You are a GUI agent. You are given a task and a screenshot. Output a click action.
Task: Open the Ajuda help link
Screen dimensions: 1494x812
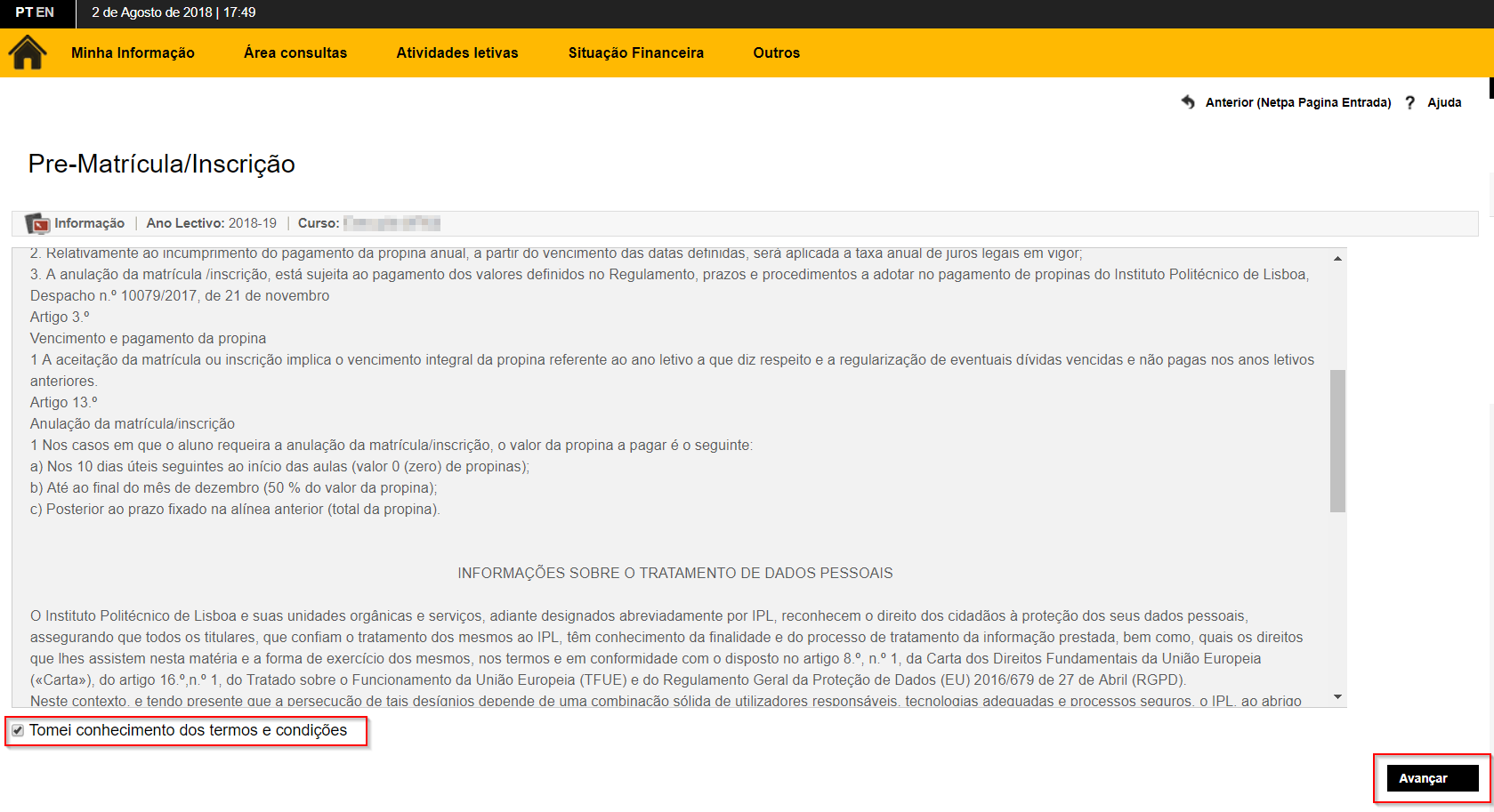click(x=1444, y=102)
